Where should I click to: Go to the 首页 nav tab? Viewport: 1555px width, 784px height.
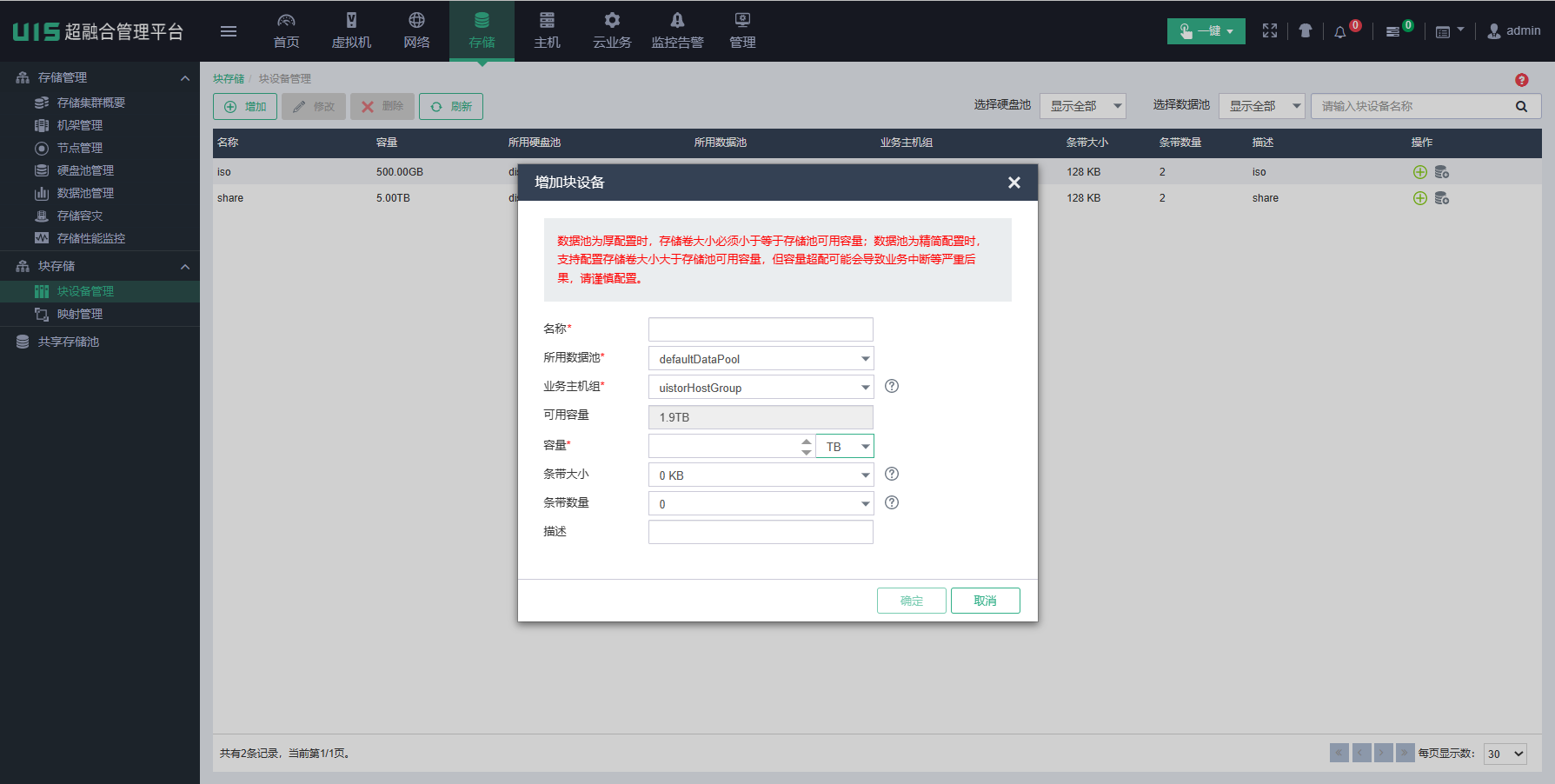[x=286, y=31]
